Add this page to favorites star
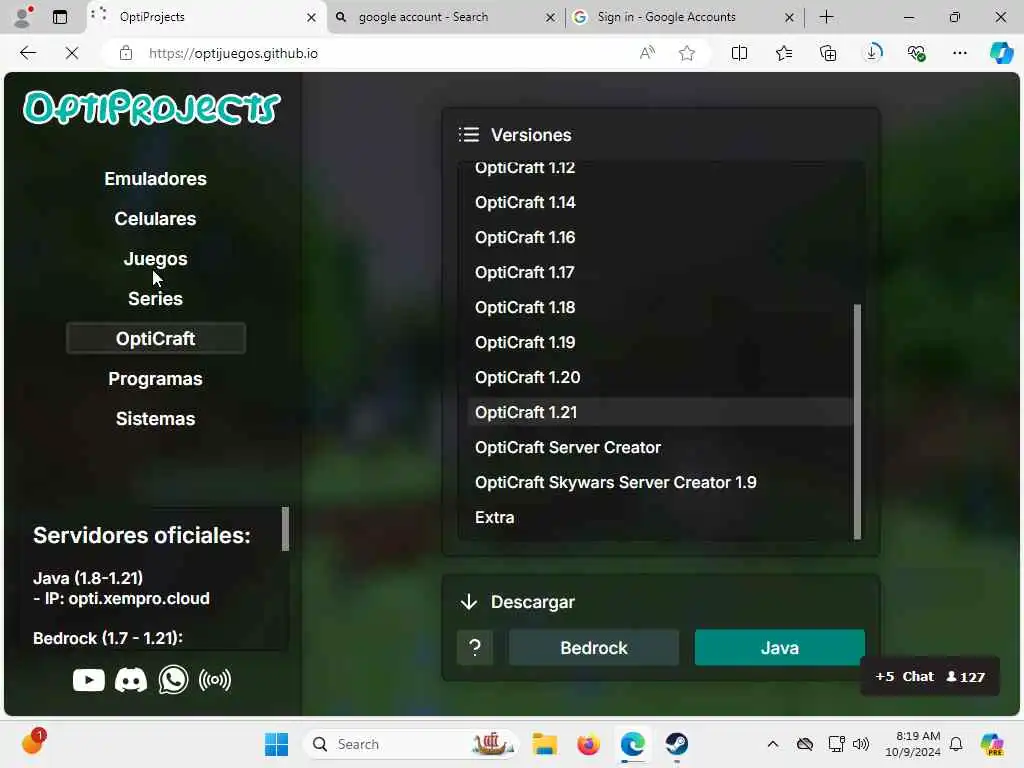Screen dimensions: 1024x768 click(686, 53)
